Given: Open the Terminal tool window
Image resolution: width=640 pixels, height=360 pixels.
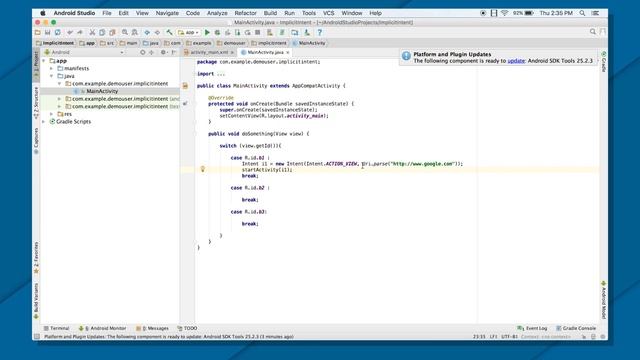Looking at the screenshot, I should click(x=57, y=328).
